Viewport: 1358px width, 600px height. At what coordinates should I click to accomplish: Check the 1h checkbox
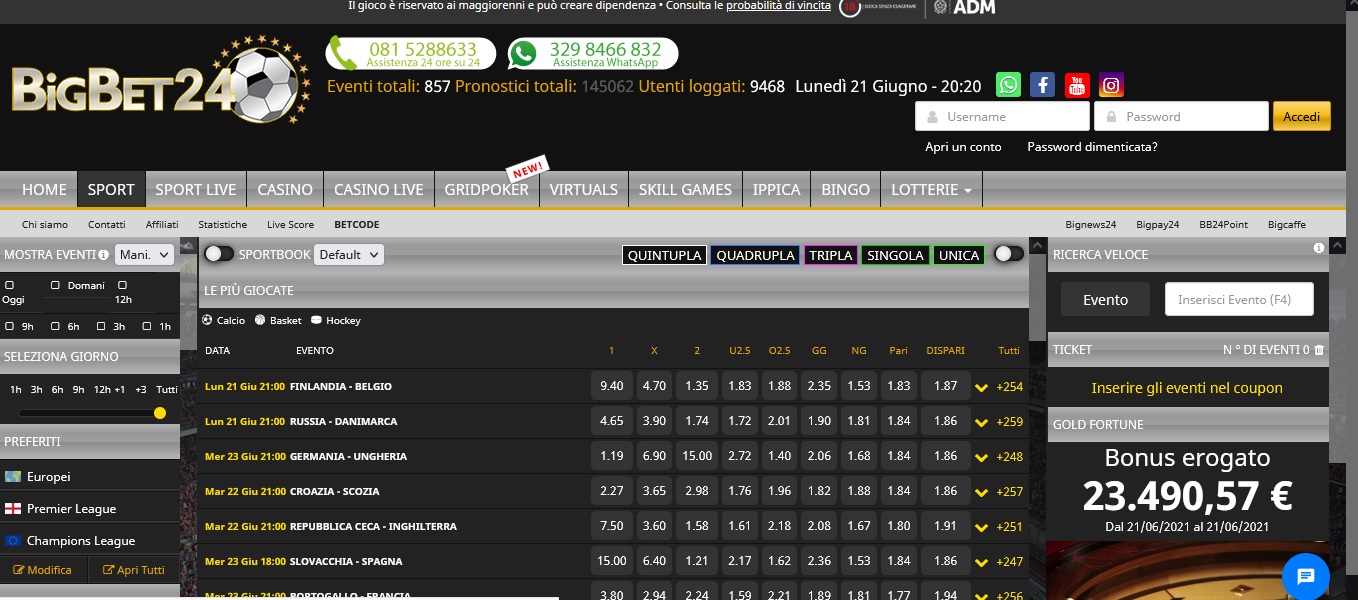click(147, 326)
